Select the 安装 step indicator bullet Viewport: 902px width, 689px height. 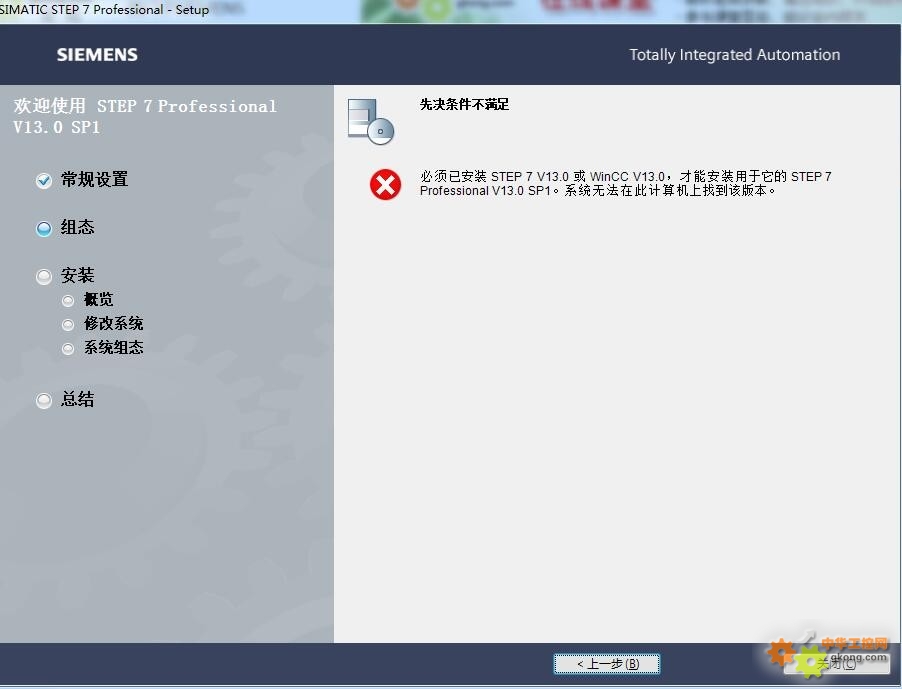pyautogui.click(x=44, y=277)
